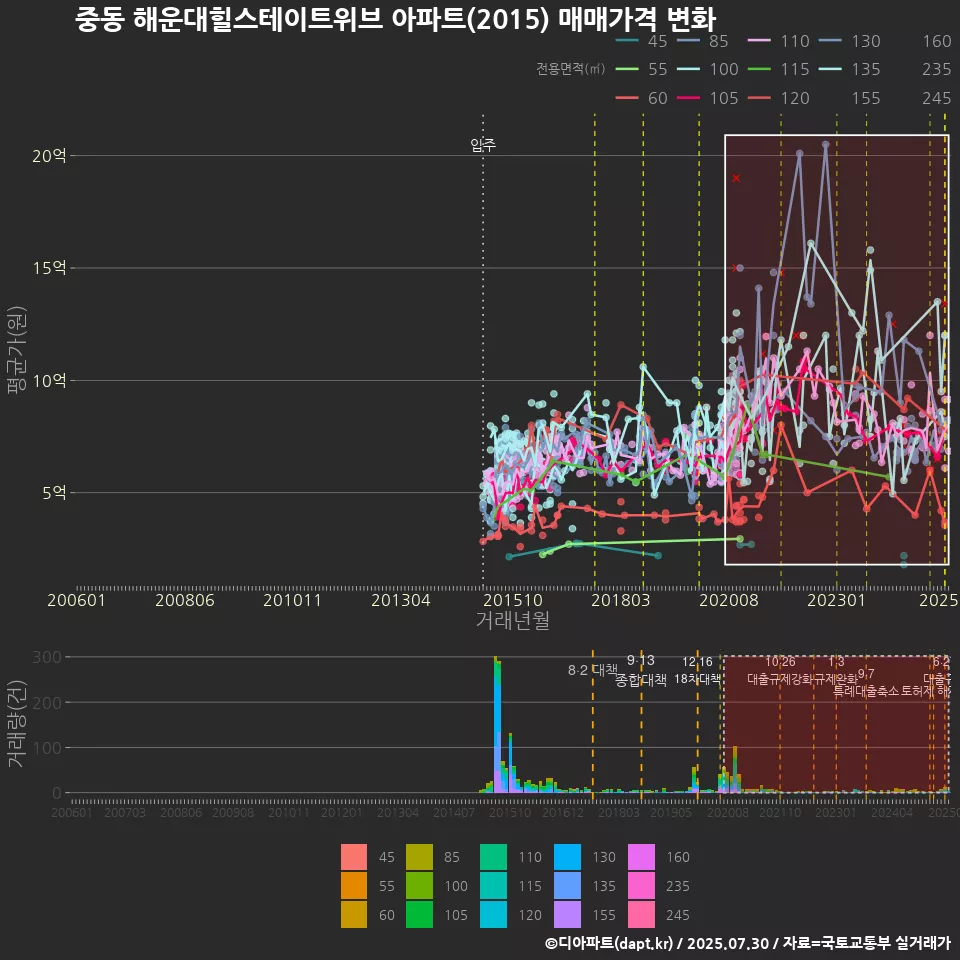Select the 135 line legend entry at top
This screenshot has width=960, height=960.
pos(850,69)
